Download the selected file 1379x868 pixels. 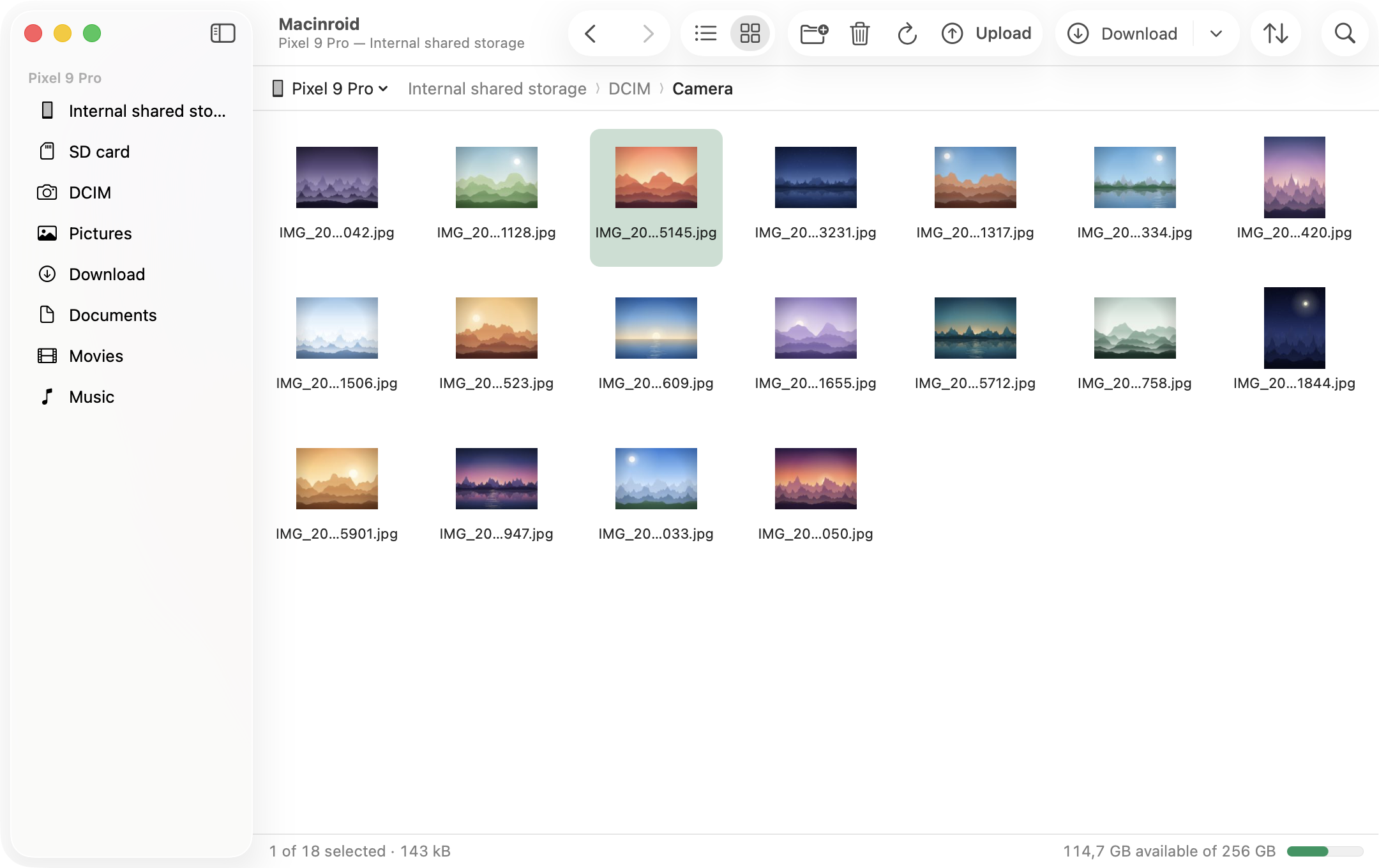pyautogui.click(x=1123, y=33)
